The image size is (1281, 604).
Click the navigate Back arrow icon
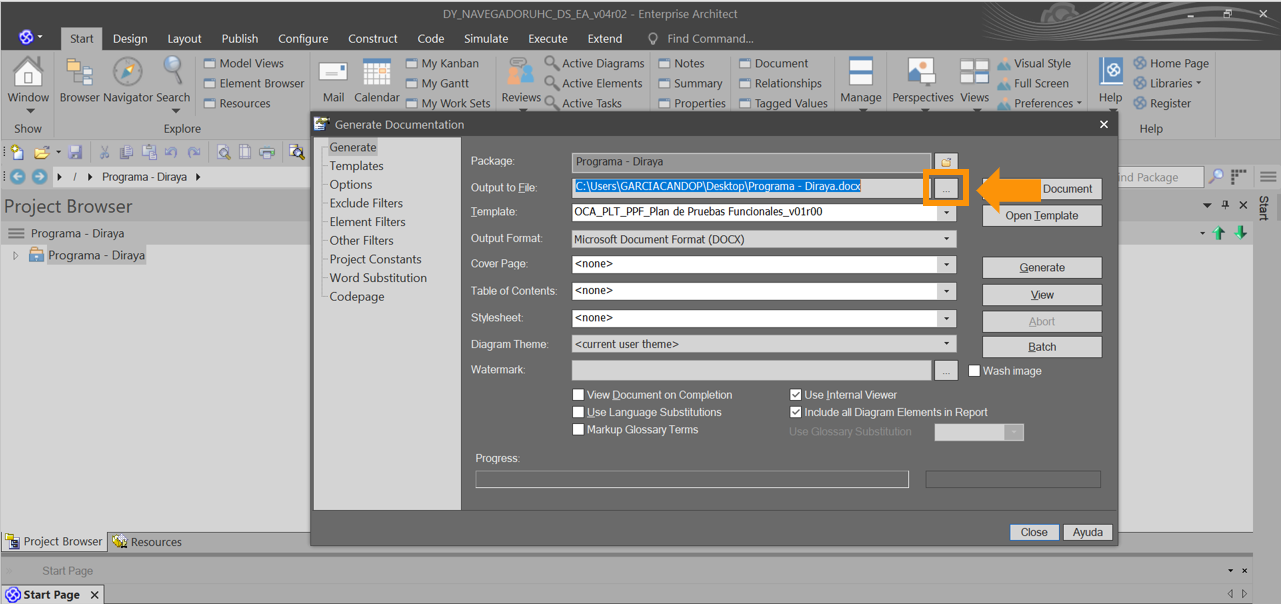point(17,177)
